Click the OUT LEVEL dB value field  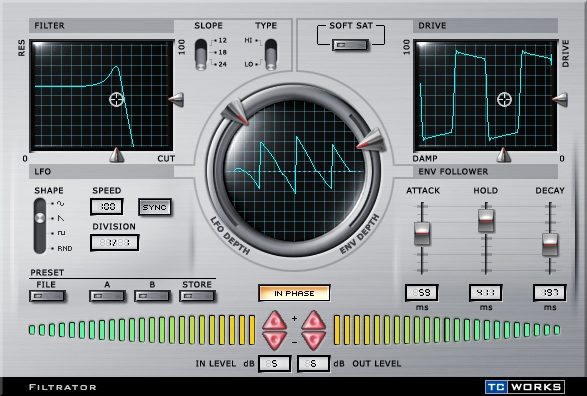(313, 364)
